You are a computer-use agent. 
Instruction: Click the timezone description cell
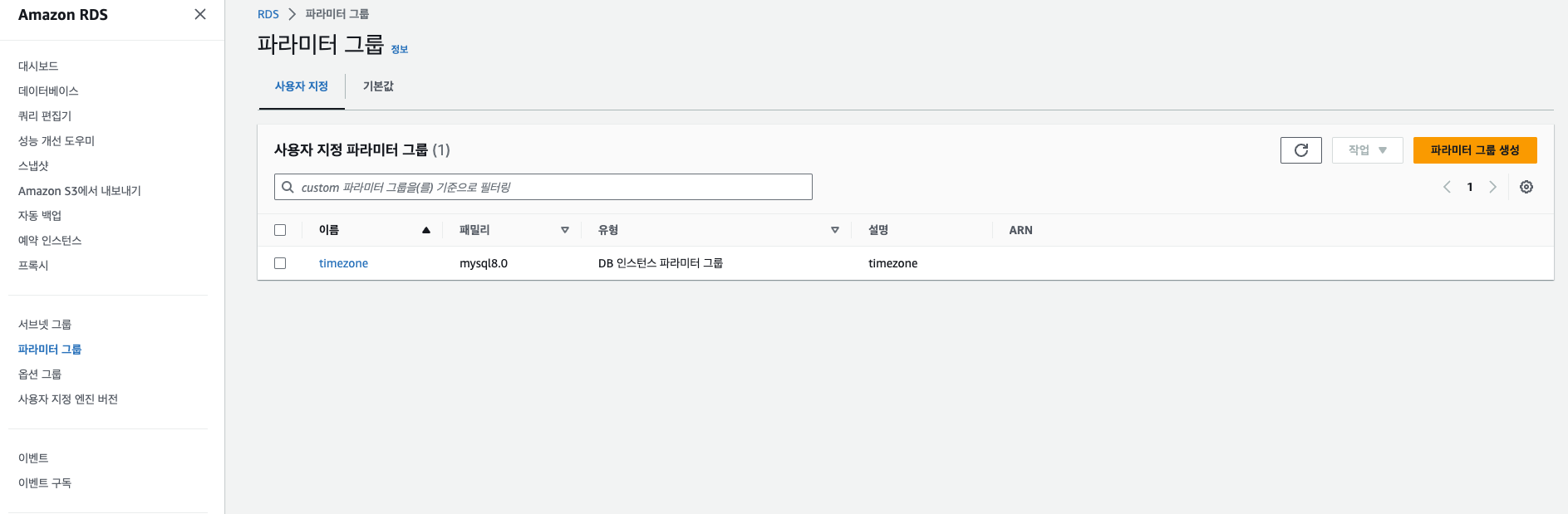point(893,263)
